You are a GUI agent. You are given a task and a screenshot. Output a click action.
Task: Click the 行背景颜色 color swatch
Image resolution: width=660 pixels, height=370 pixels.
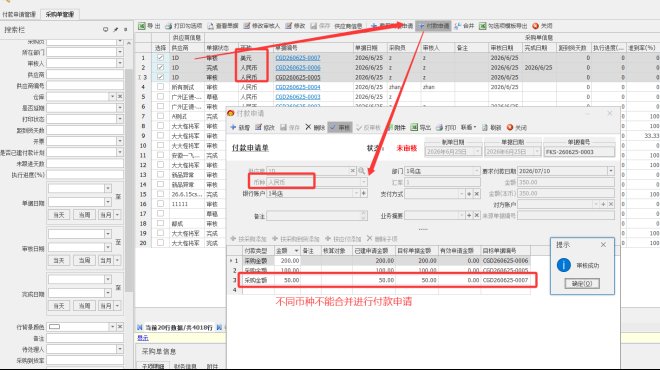[x=55, y=327]
